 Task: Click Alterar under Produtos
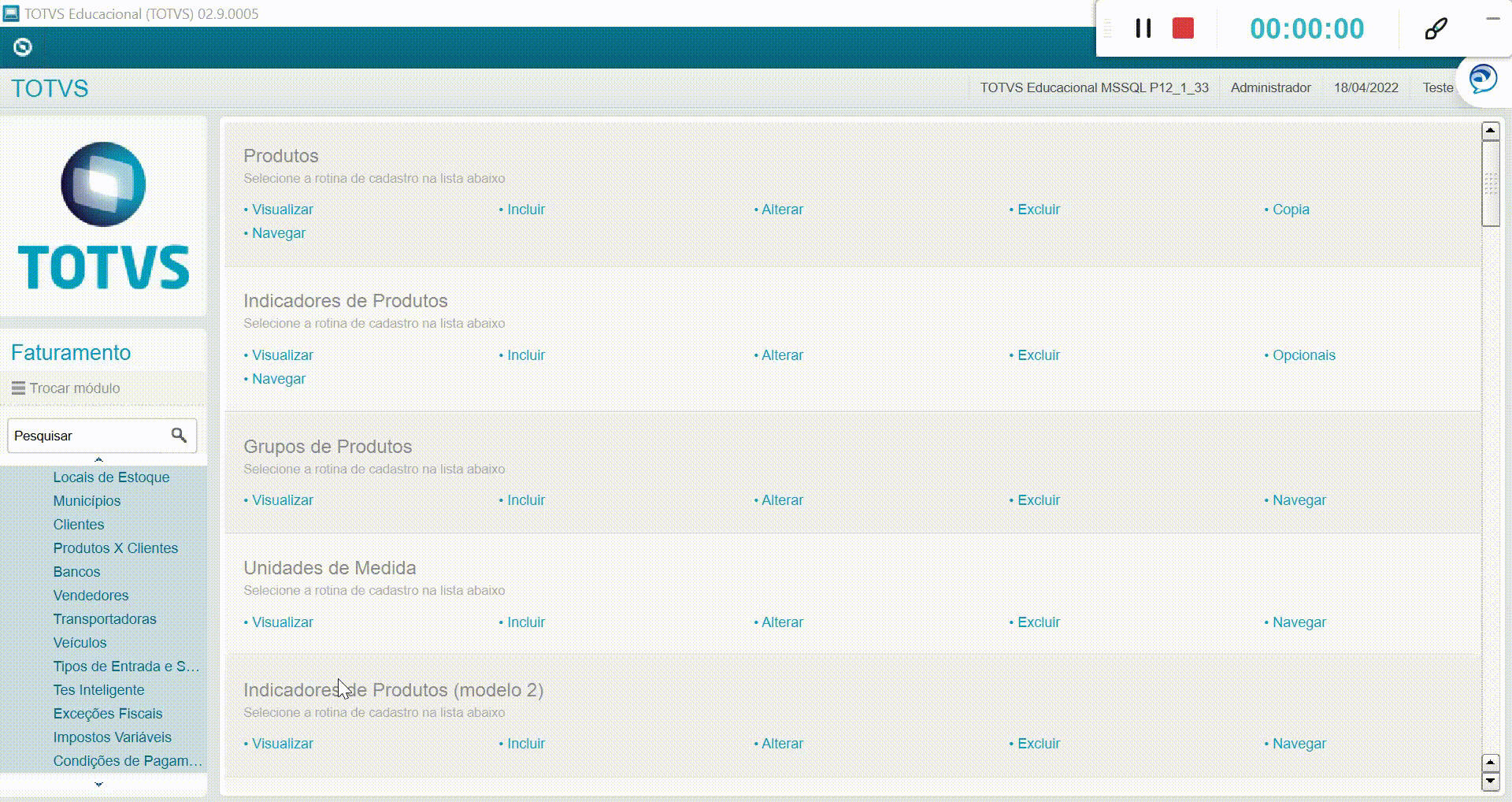pos(782,210)
